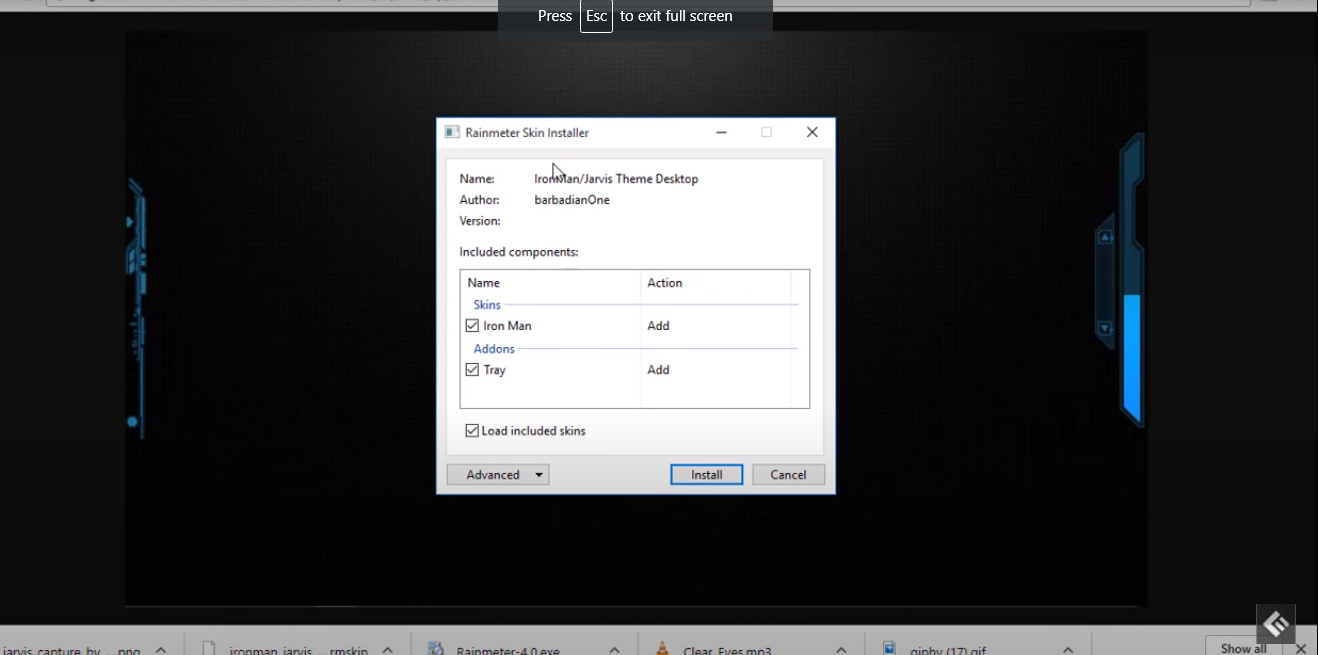Expand the Rainmeter-4.0.exe download options chevron
The image size is (1318, 655).
click(x=615, y=650)
